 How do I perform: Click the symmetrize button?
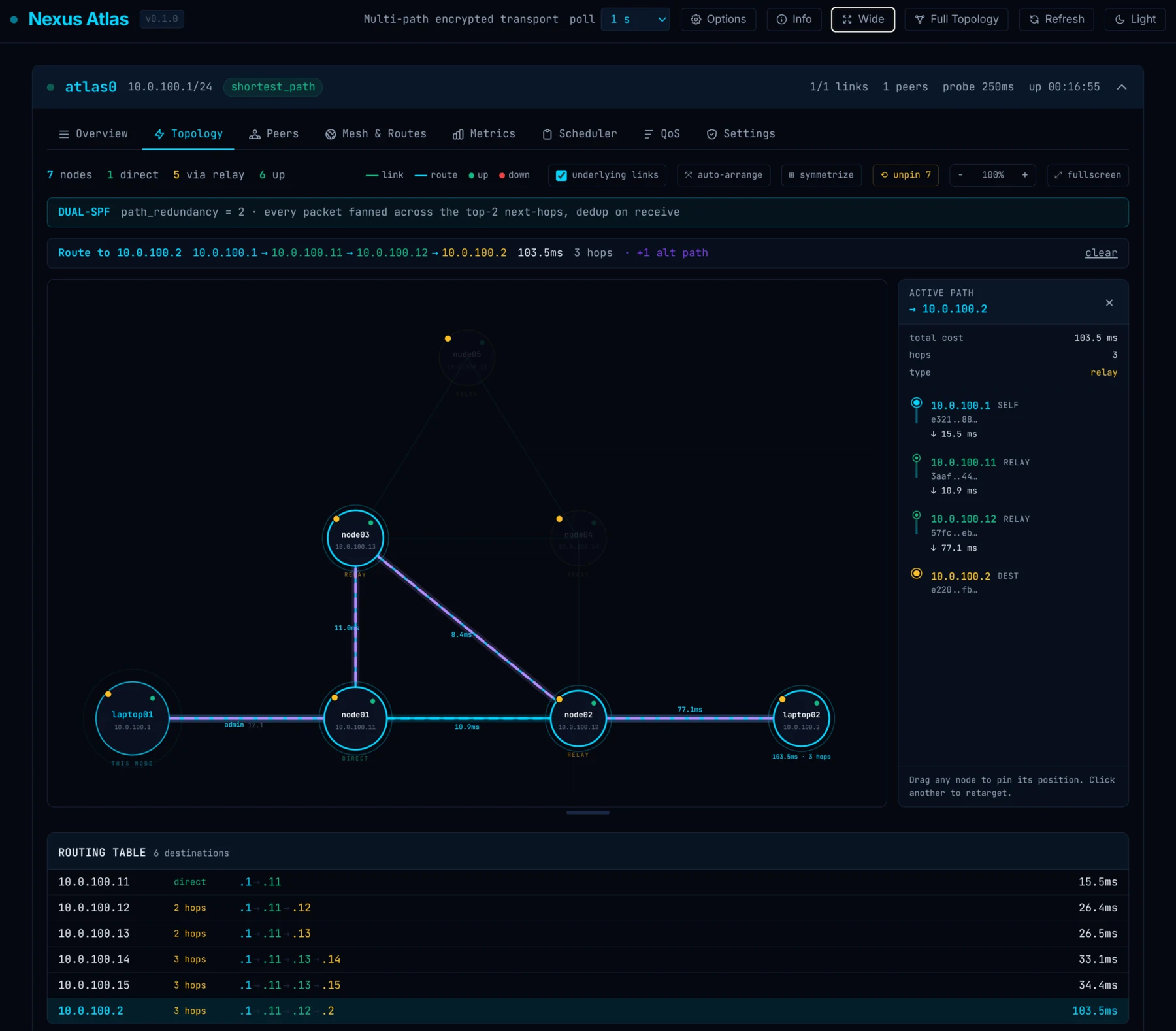click(x=821, y=175)
